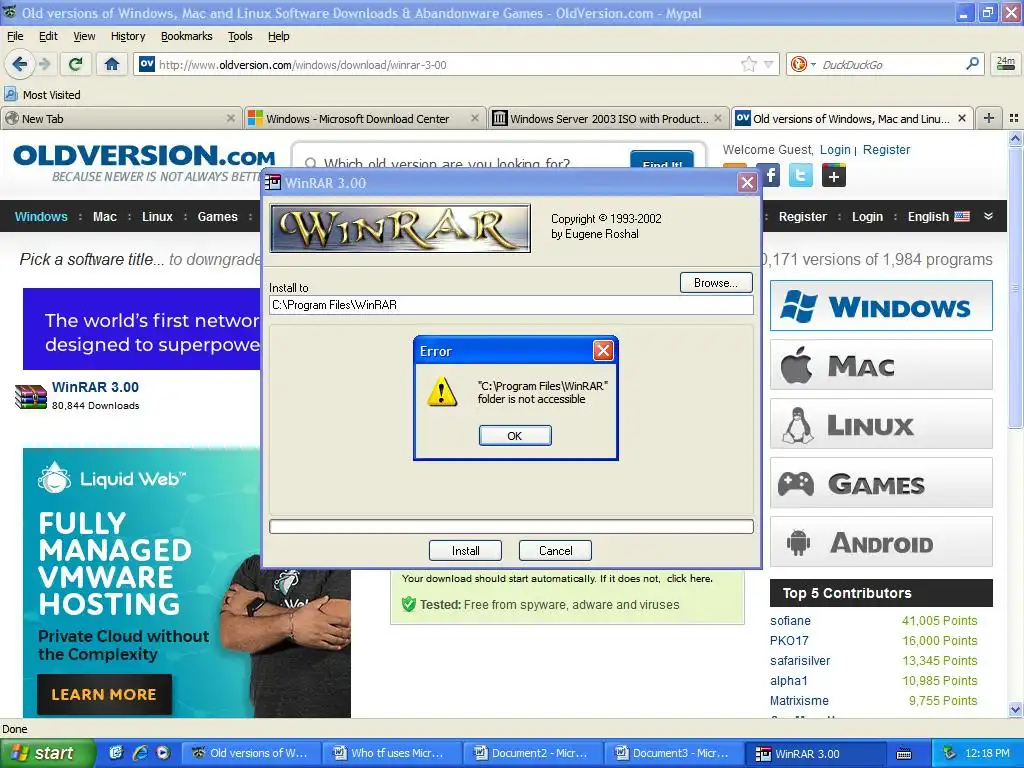Click the OLDVERSION.com site logo
Screen dimensions: 1024x768
144,155
